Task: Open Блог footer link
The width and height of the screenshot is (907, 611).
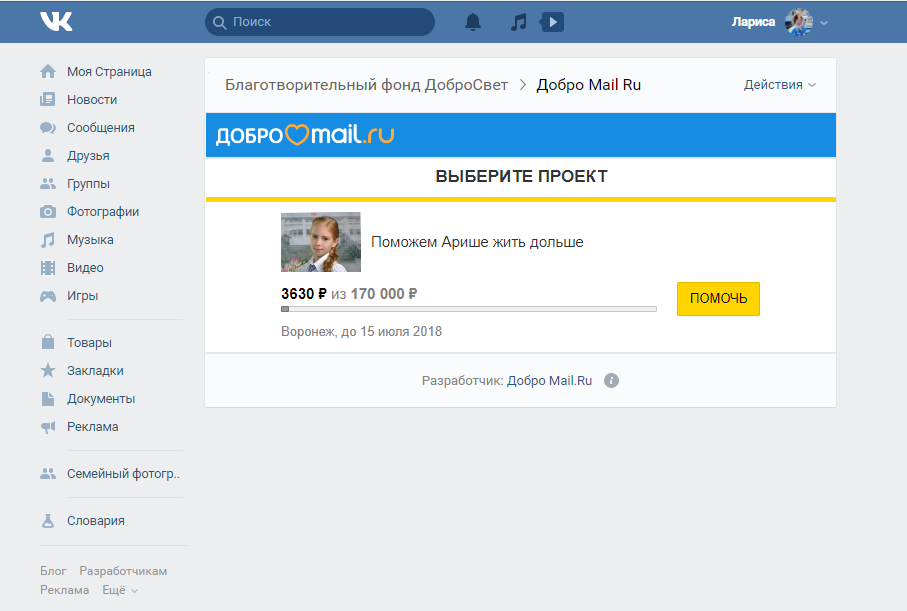Action: 53,571
